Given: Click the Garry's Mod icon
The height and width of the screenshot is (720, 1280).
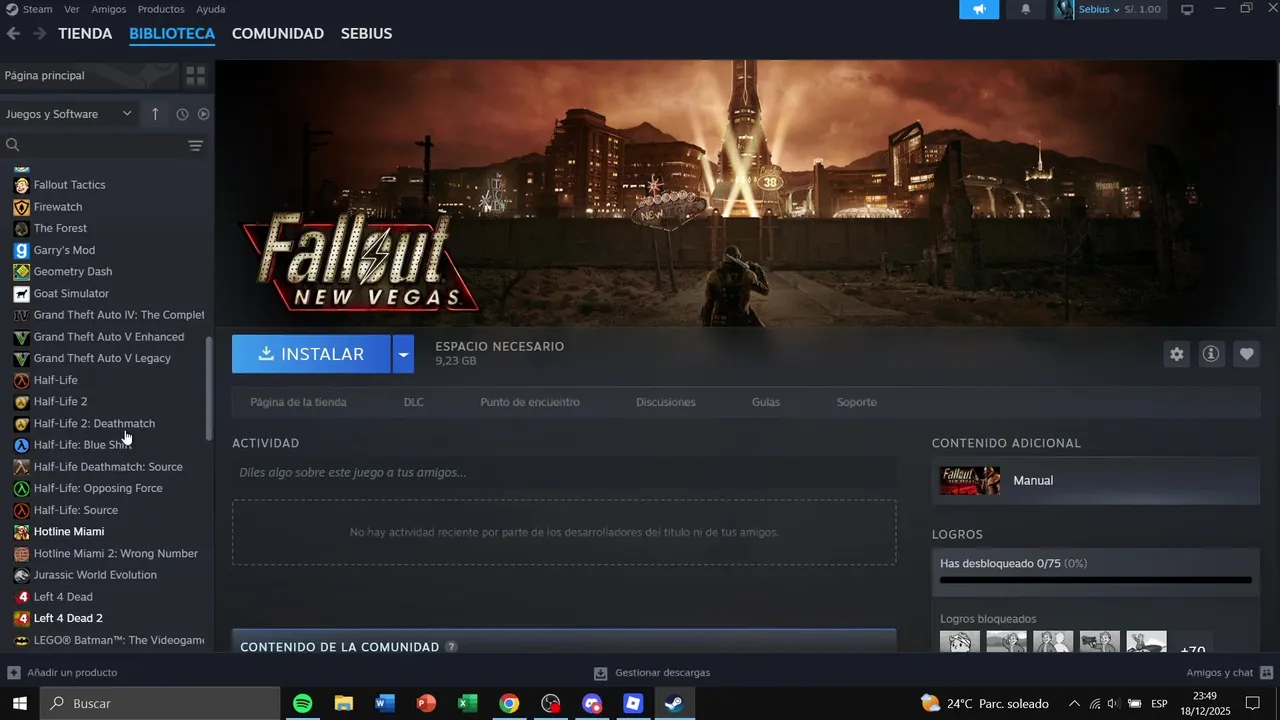Looking at the screenshot, I should tap(21, 250).
